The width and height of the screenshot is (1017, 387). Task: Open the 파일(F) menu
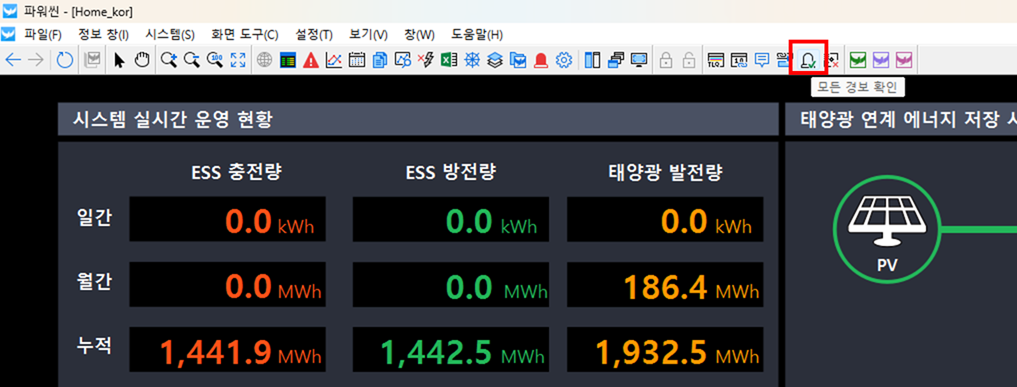43,34
